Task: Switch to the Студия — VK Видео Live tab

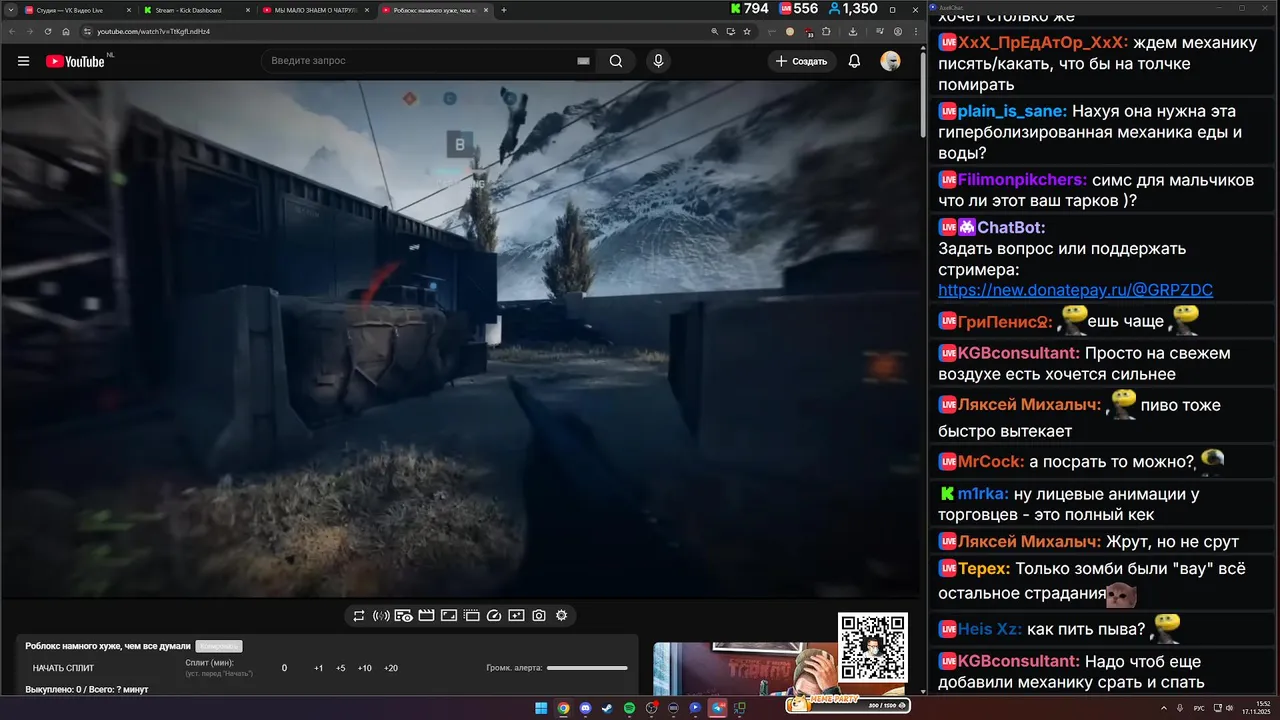Action: tap(77, 10)
